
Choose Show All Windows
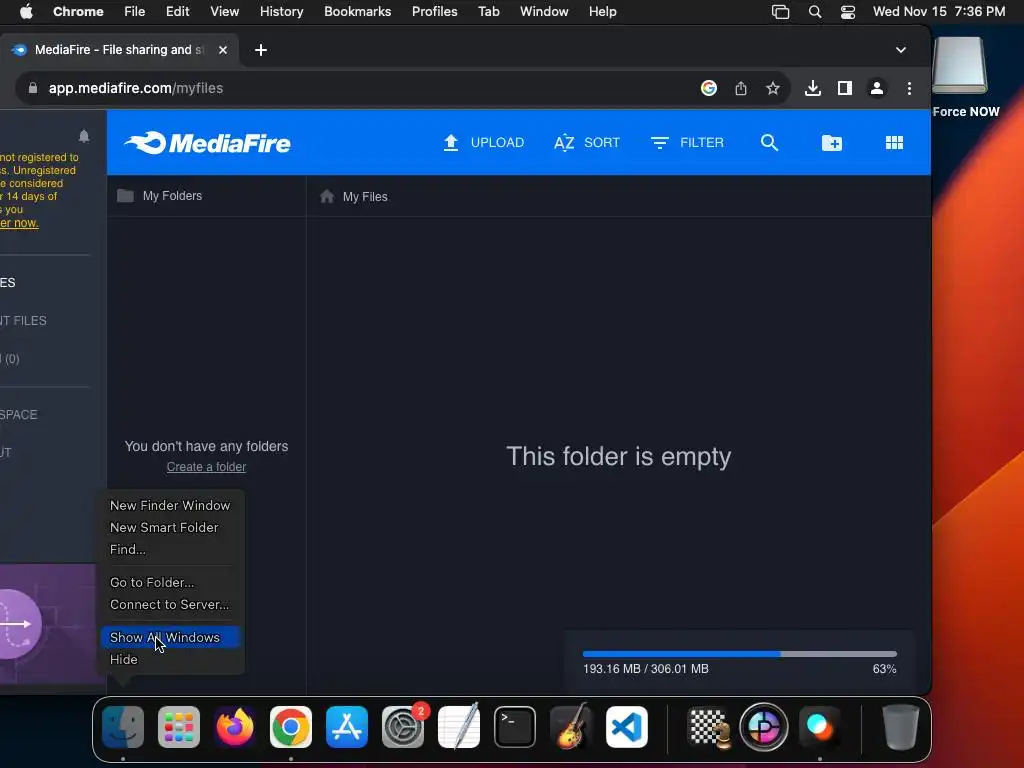pyautogui.click(x=170, y=637)
